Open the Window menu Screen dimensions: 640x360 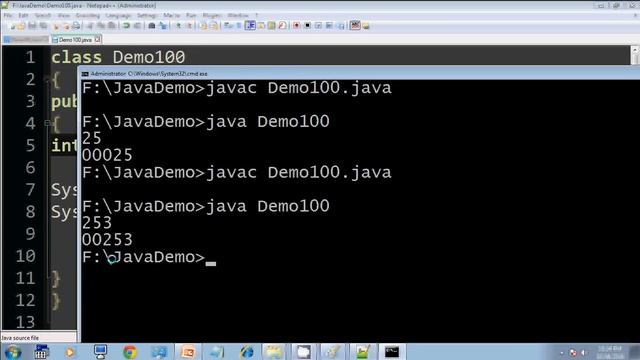pyautogui.click(x=238, y=16)
